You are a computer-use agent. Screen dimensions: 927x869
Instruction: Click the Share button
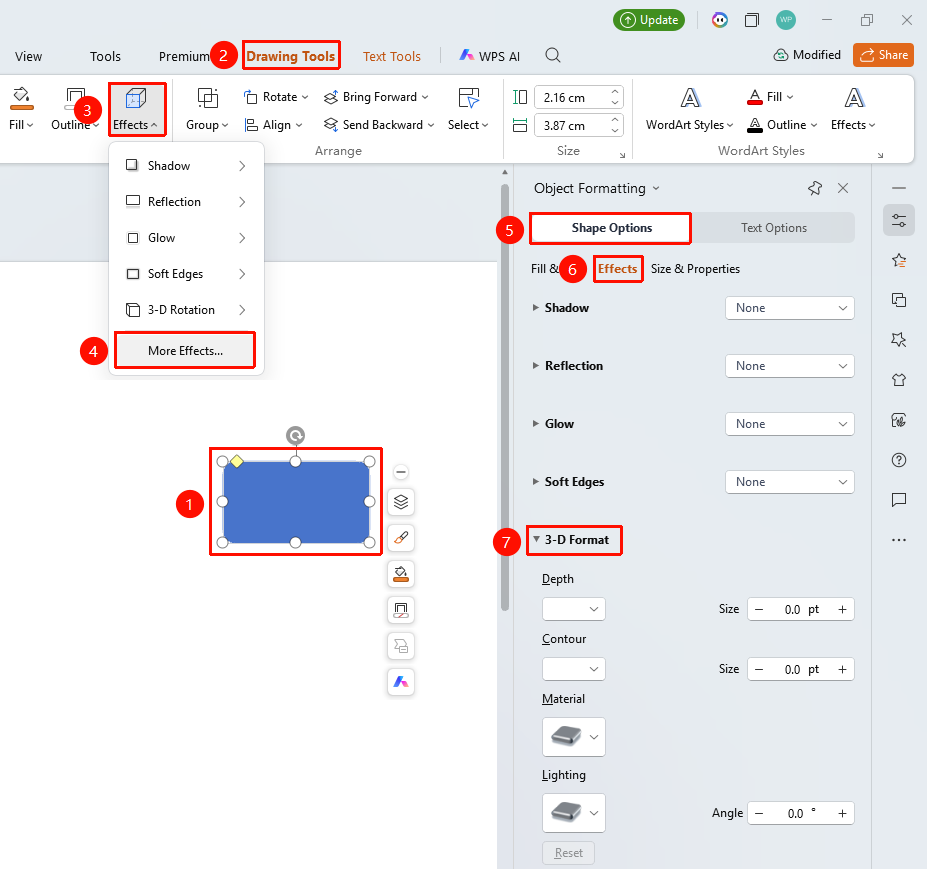pos(883,55)
